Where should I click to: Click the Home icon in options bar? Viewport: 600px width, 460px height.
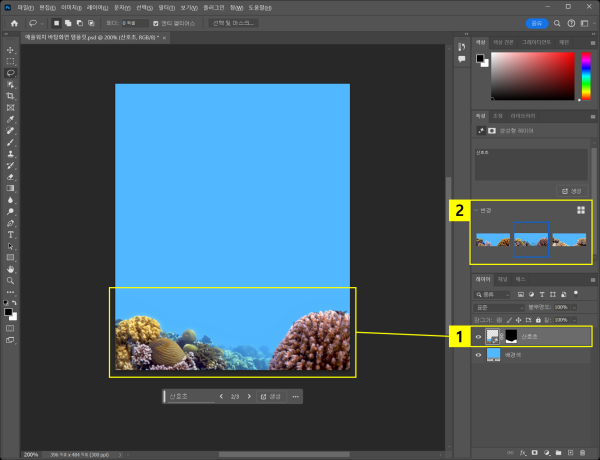point(14,22)
